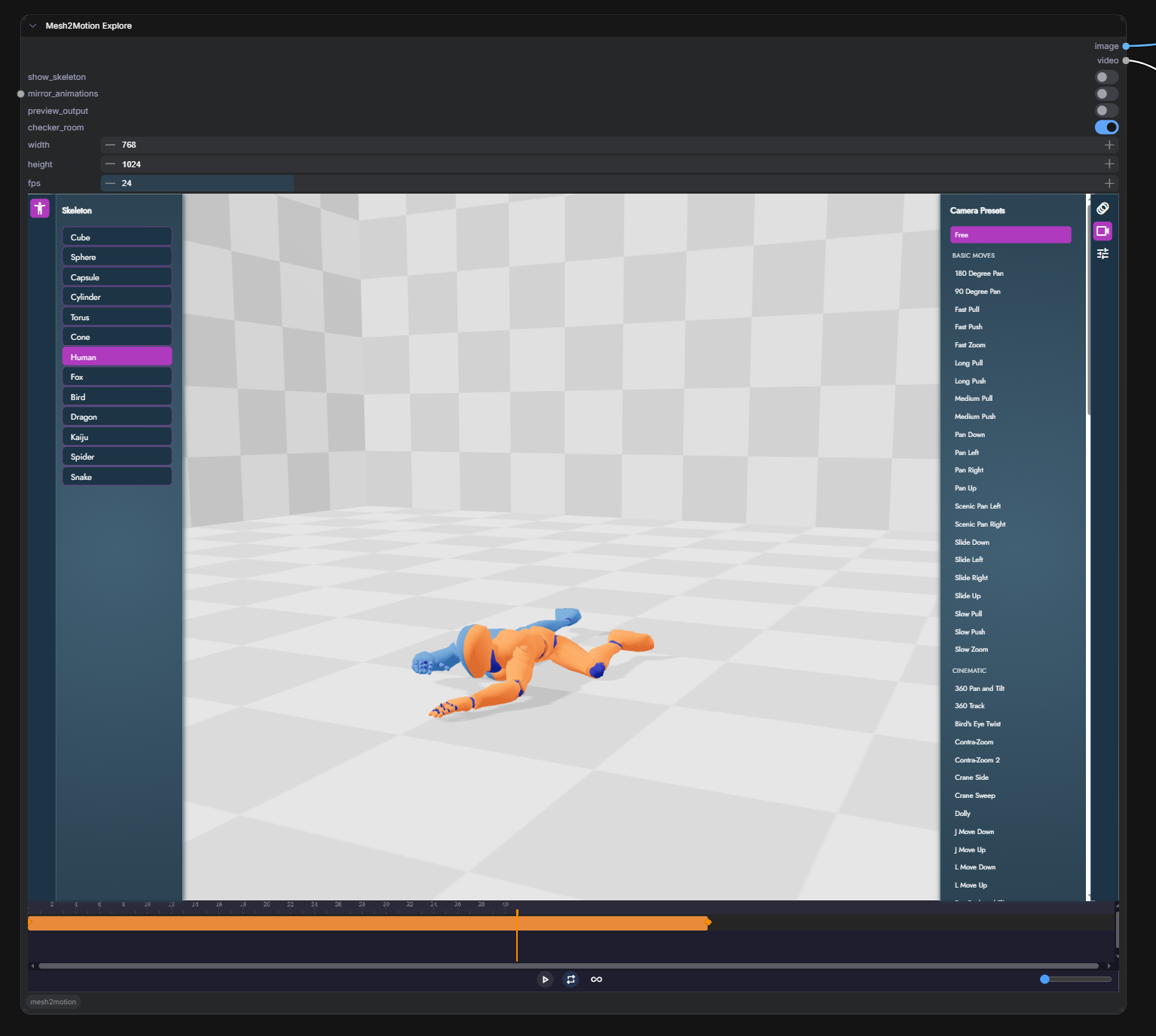Select the Dragon skeleton option

click(x=117, y=417)
